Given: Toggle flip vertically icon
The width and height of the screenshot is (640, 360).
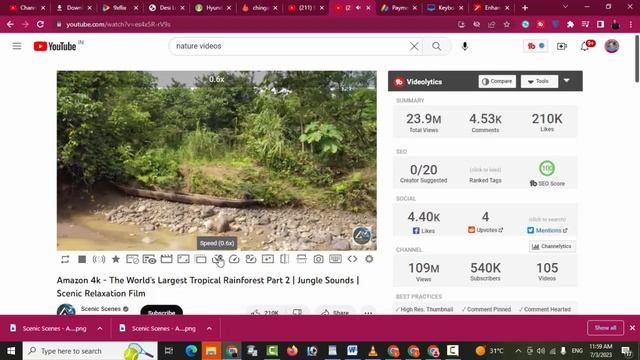Looking at the screenshot, I should click(x=302, y=259).
